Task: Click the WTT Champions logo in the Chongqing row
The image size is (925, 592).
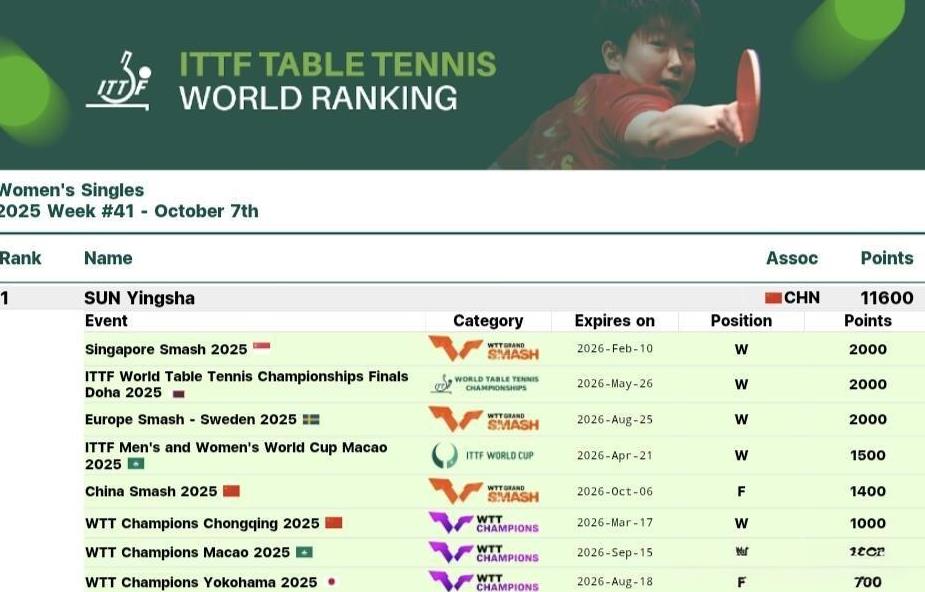Action: 484,523
